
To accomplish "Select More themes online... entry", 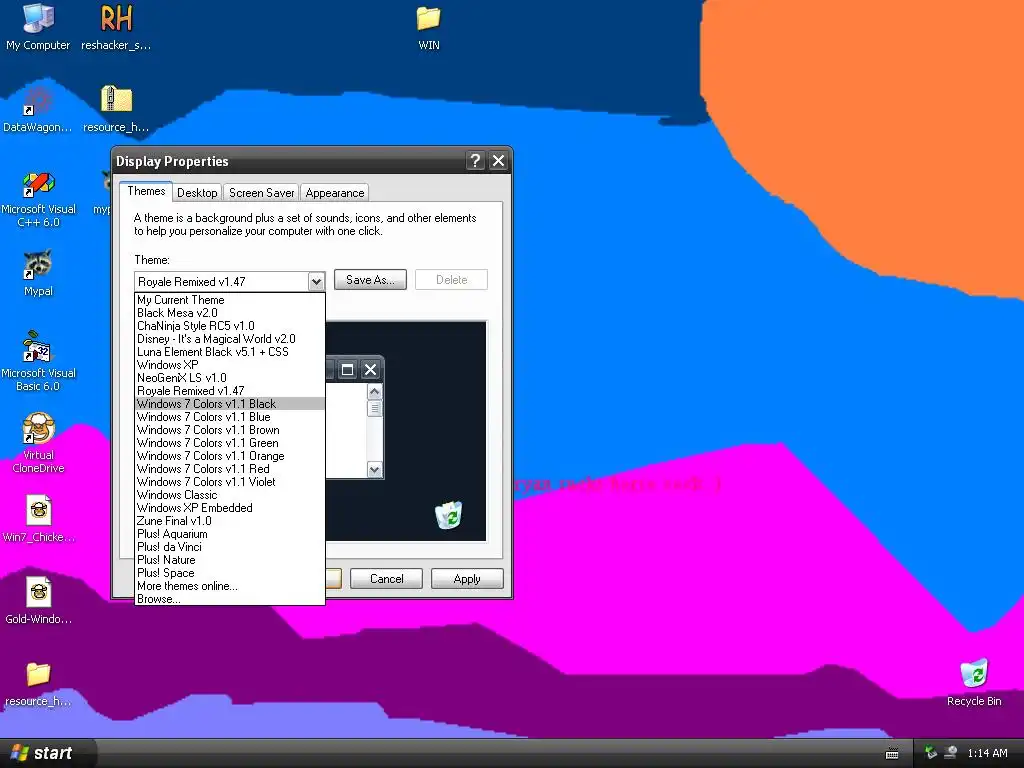I will click(230, 586).
